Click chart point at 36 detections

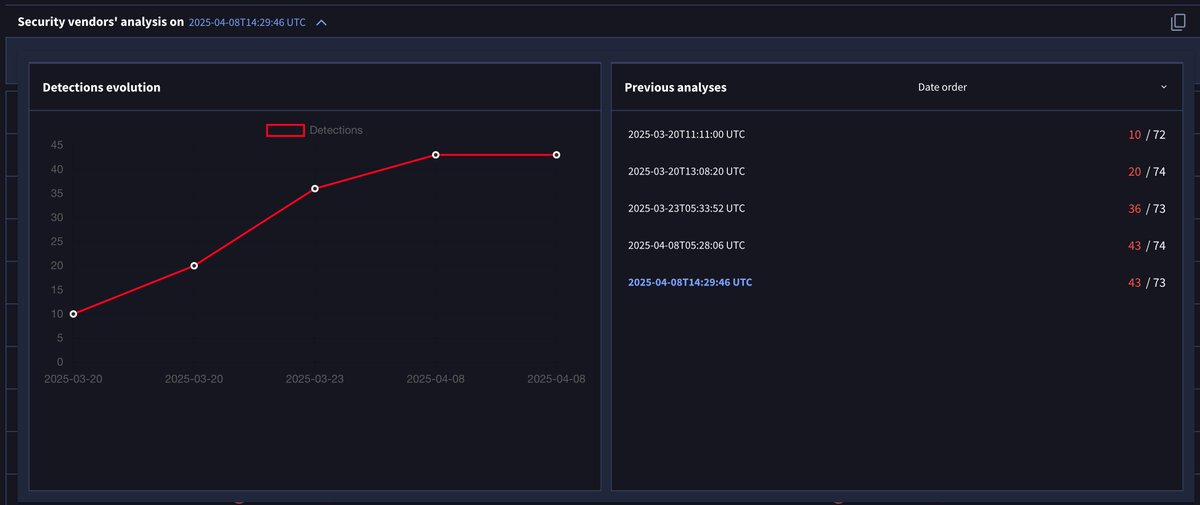(x=315, y=188)
